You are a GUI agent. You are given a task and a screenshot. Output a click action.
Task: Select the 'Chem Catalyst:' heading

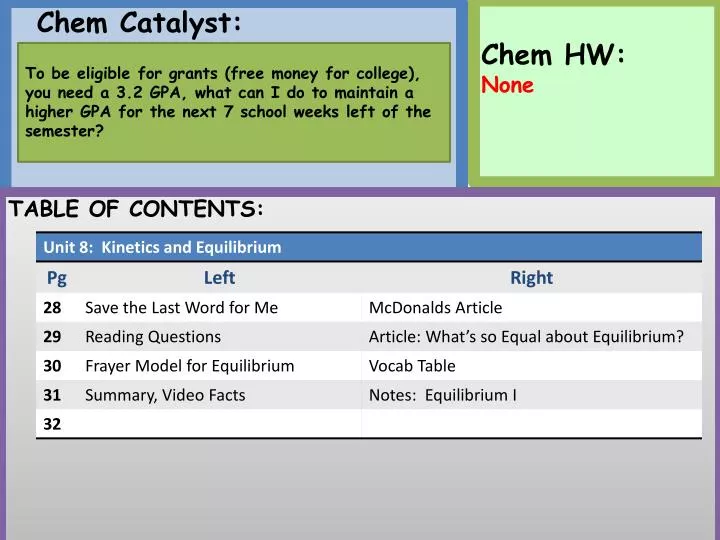[139, 23]
